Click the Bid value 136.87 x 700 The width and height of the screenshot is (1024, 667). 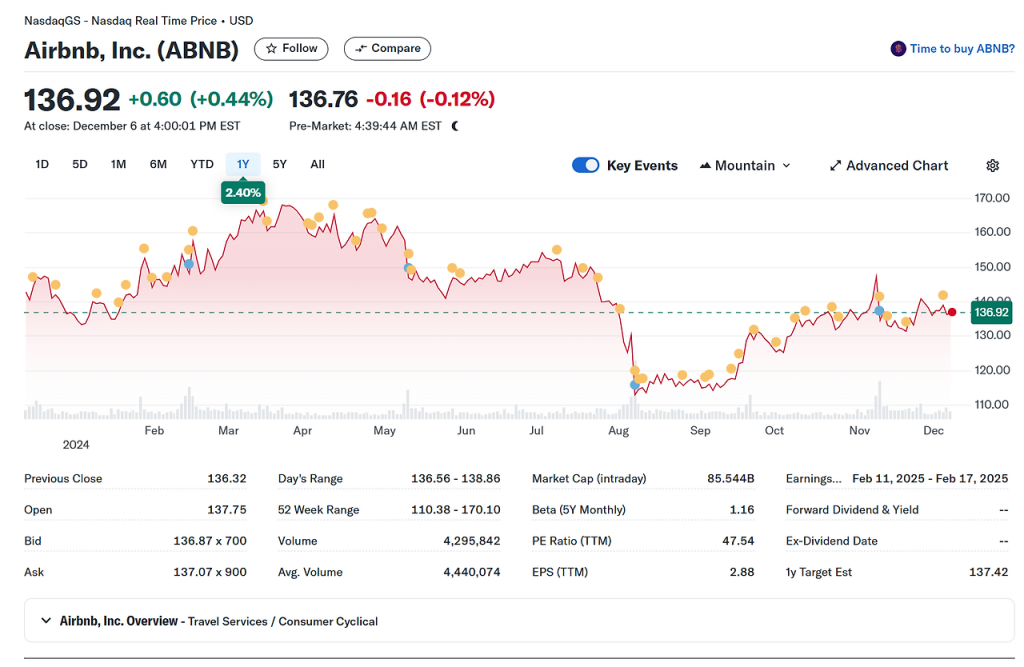click(210, 542)
